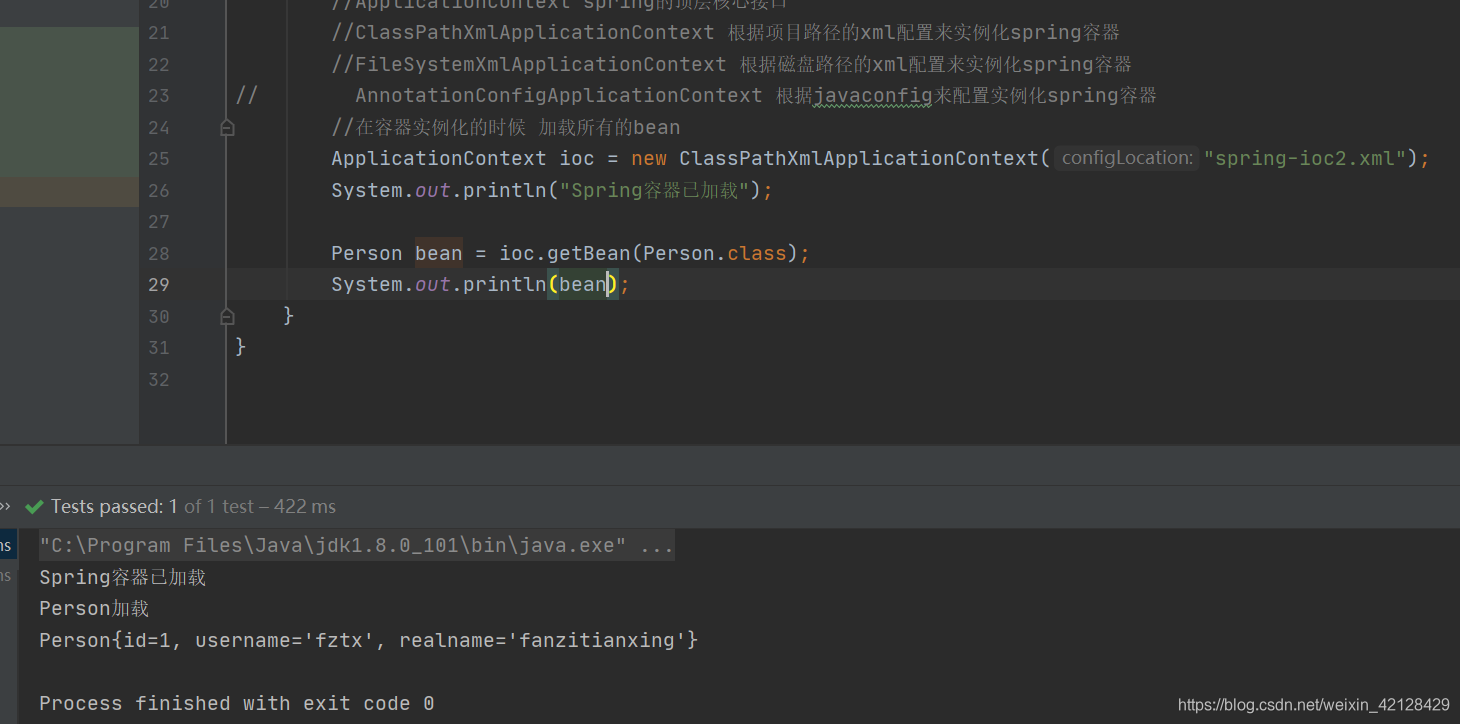This screenshot has width=1460, height=724.
Task: Select the highlighted bean variable on line 28
Action: click(438, 253)
